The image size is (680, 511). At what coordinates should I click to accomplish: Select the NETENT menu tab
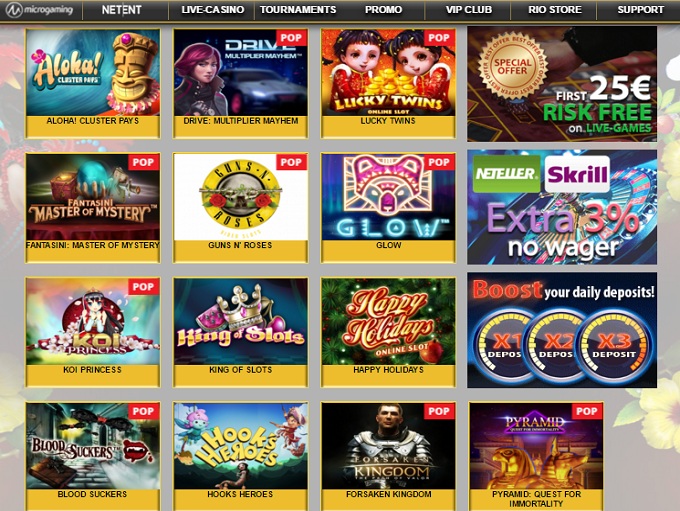[x=121, y=10]
